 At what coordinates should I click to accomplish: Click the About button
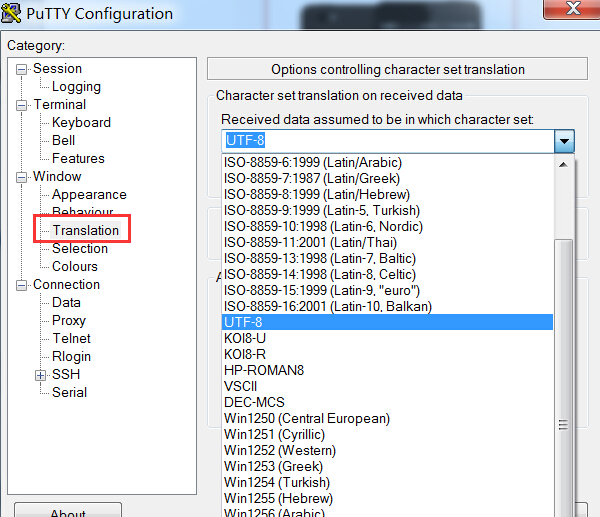point(68,512)
